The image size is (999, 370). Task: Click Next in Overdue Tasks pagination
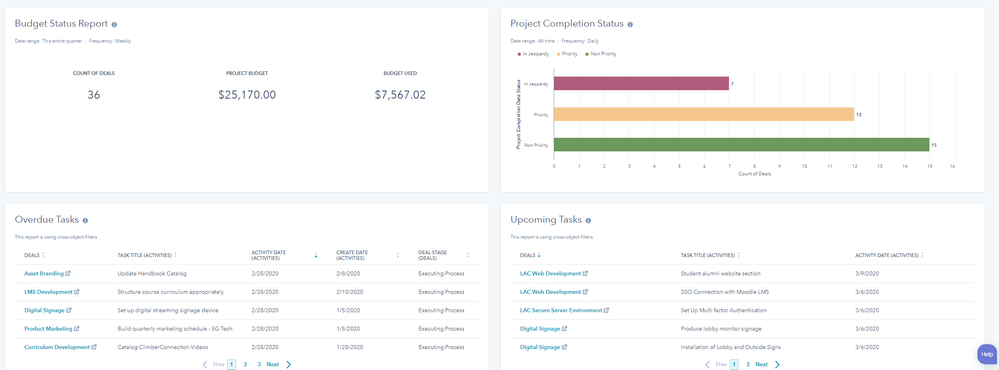coord(273,364)
